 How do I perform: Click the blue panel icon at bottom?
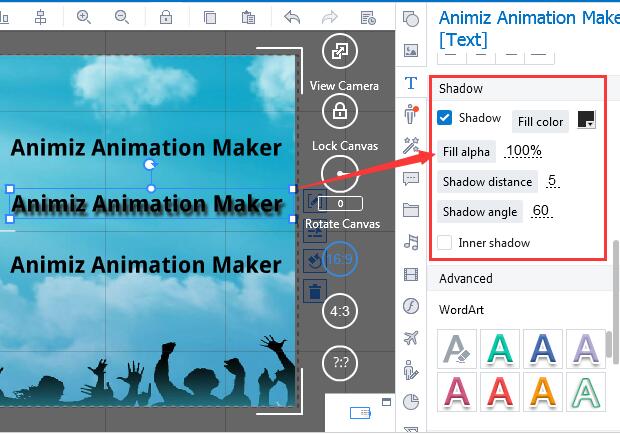coord(360,413)
